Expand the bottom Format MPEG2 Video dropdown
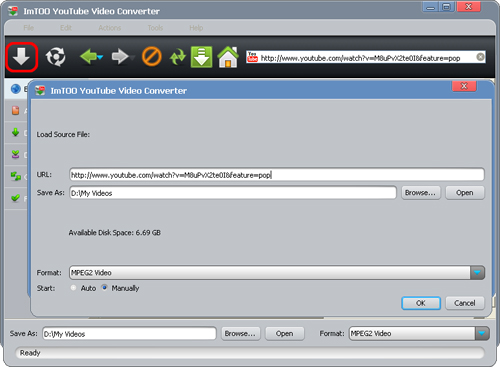Viewport: 500px width, 367px height. (482, 333)
